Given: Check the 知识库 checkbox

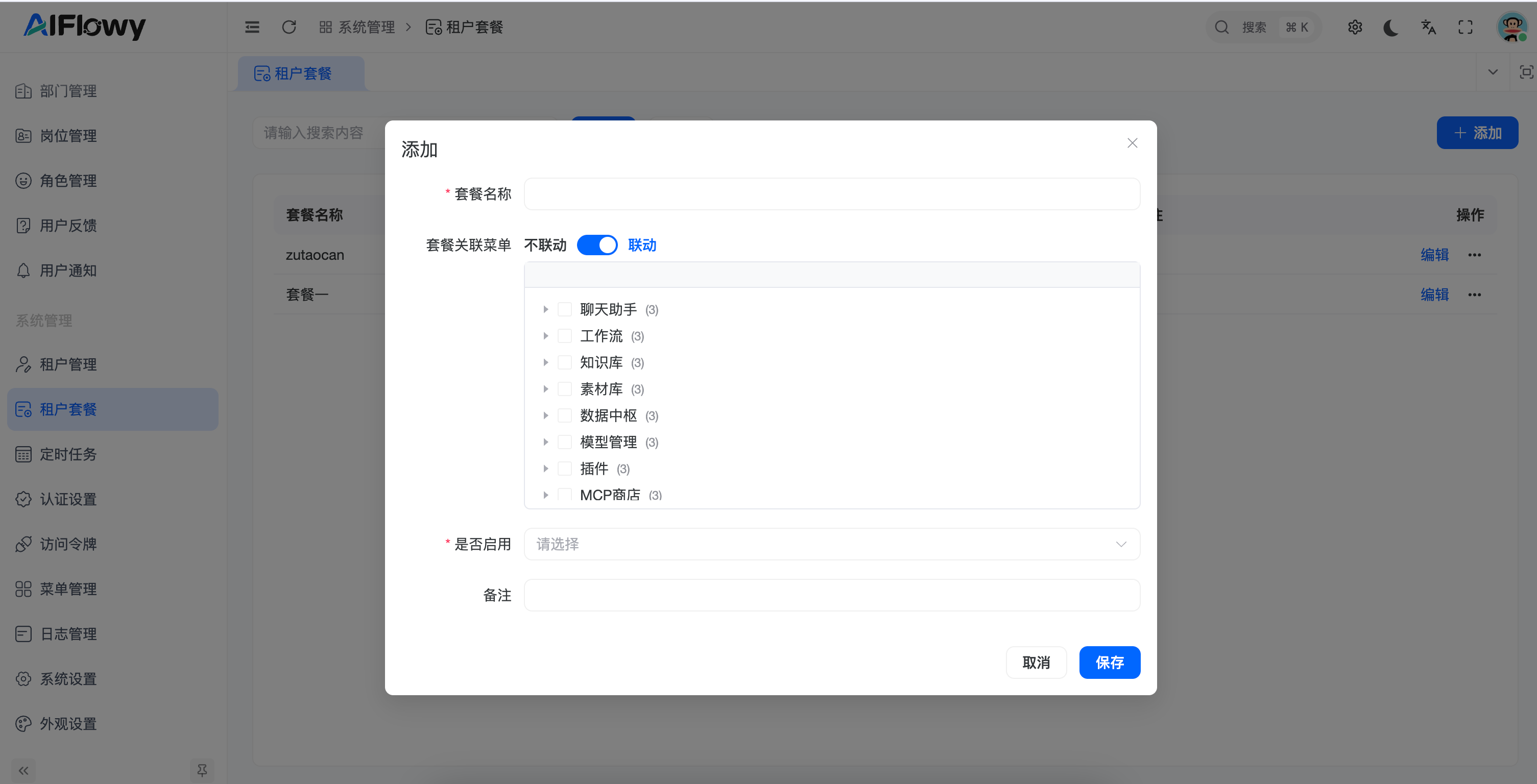Looking at the screenshot, I should [x=564, y=362].
